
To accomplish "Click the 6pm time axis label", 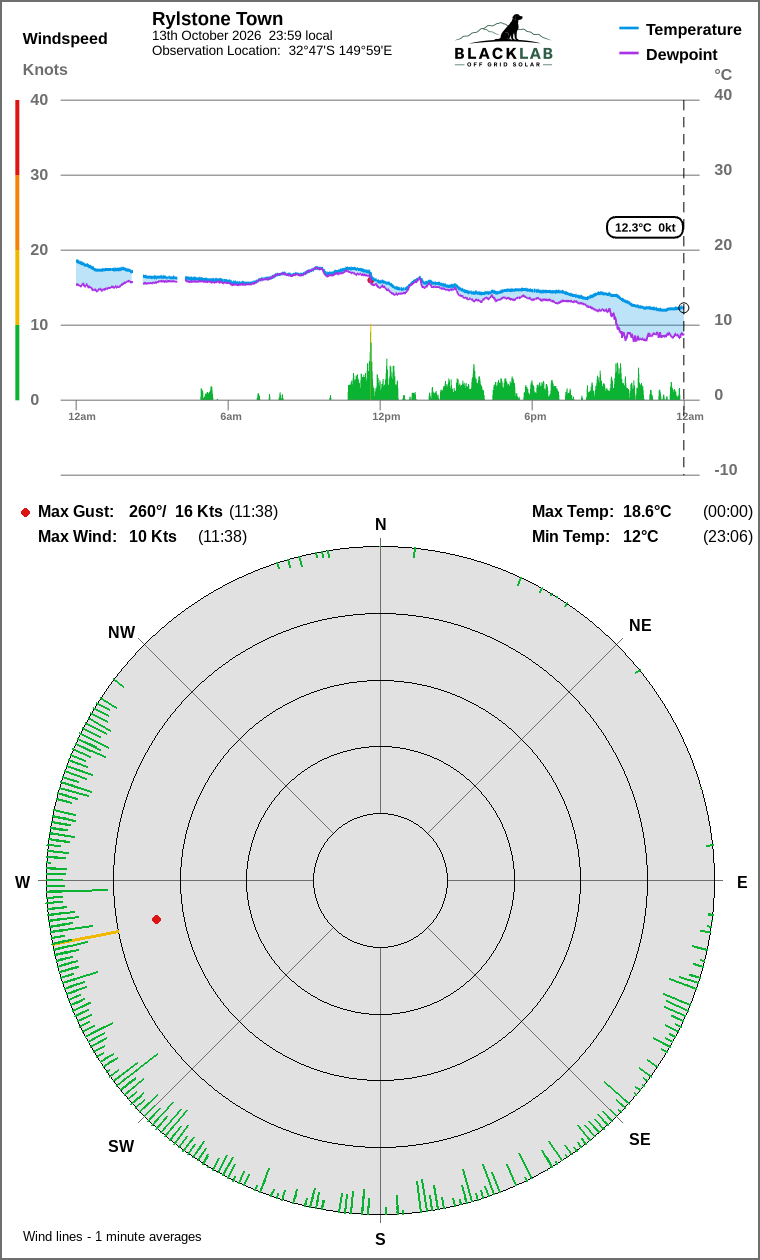I will pyautogui.click(x=535, y=416).
